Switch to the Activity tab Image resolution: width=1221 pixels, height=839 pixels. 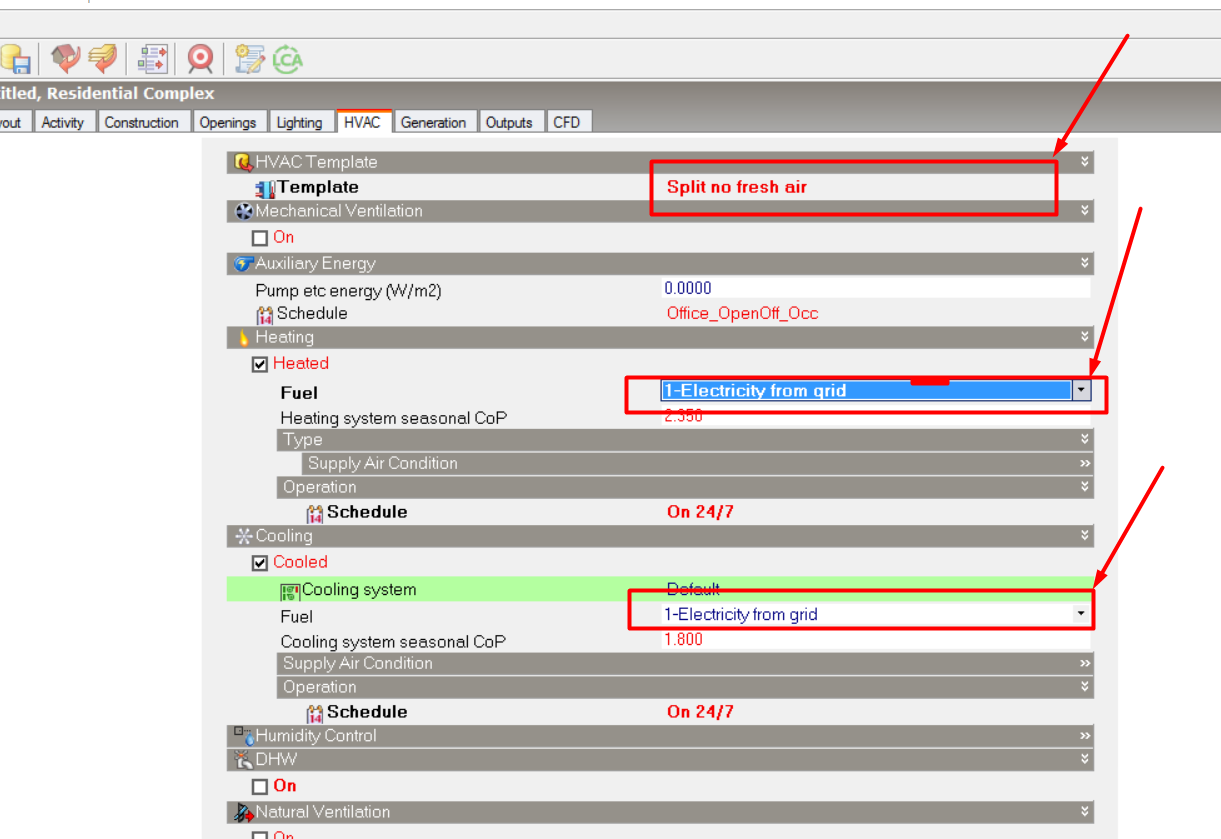click(x=63, y=122)
